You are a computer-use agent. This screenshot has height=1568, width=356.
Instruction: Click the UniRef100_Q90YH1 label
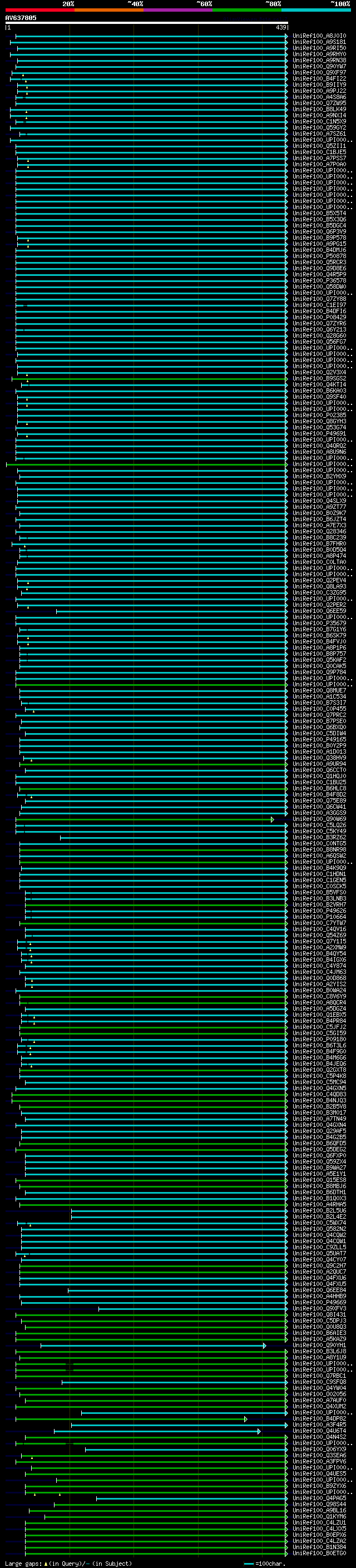pyautogui.click(x=319, y=1345)
